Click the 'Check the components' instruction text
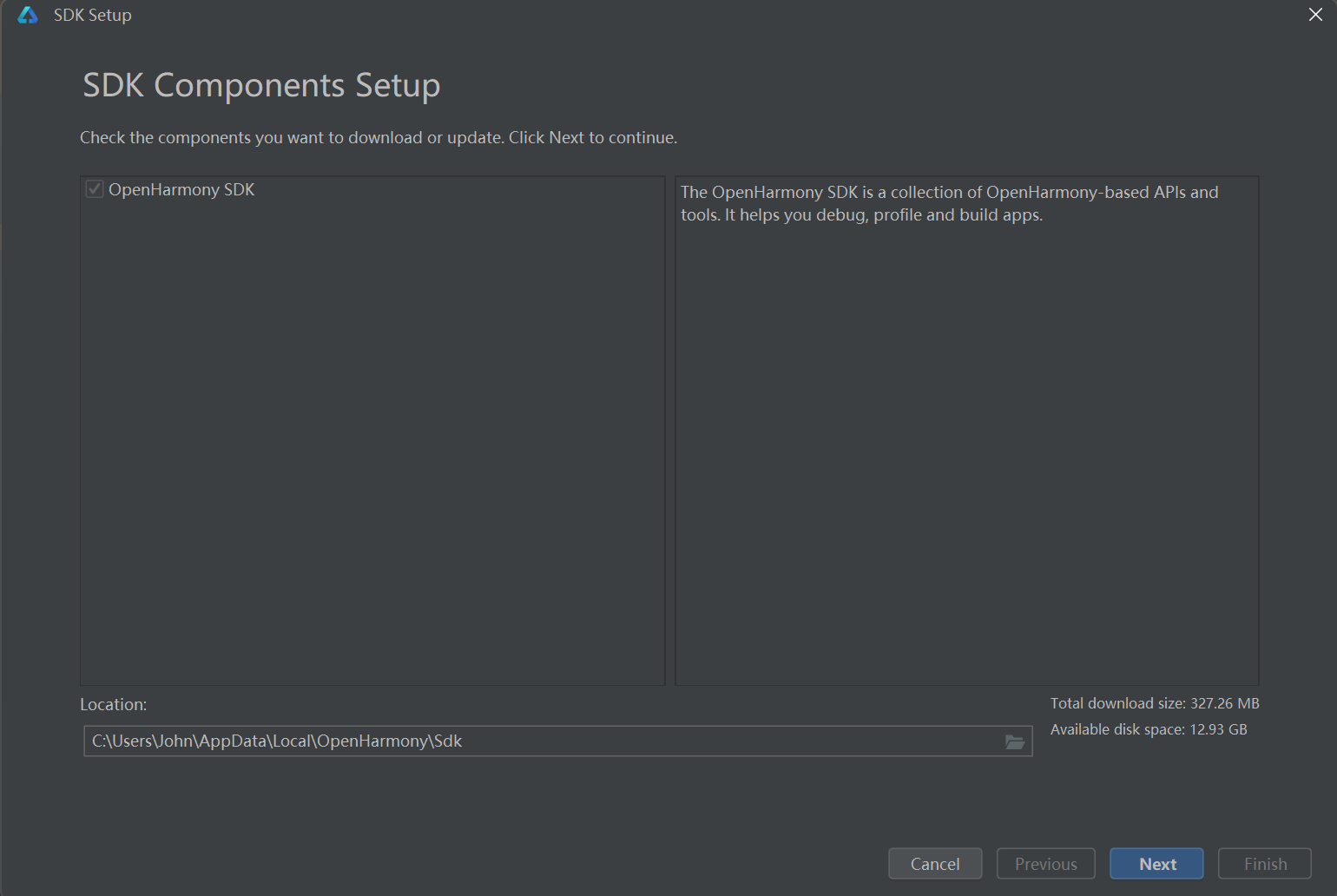 [379, 137]
